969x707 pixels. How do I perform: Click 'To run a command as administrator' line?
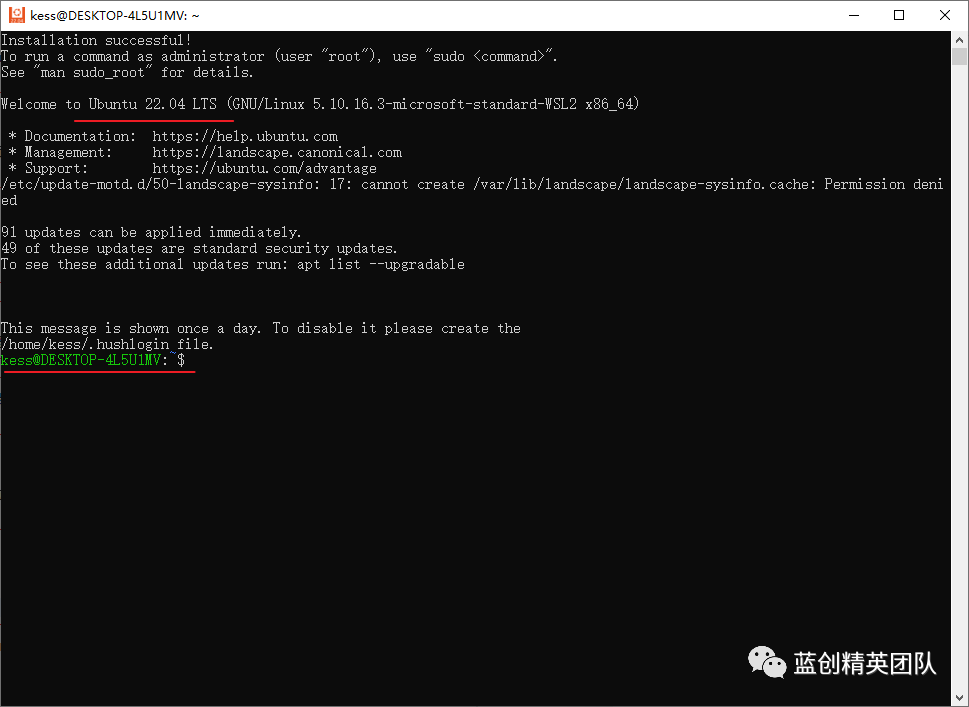coord(279,56)
